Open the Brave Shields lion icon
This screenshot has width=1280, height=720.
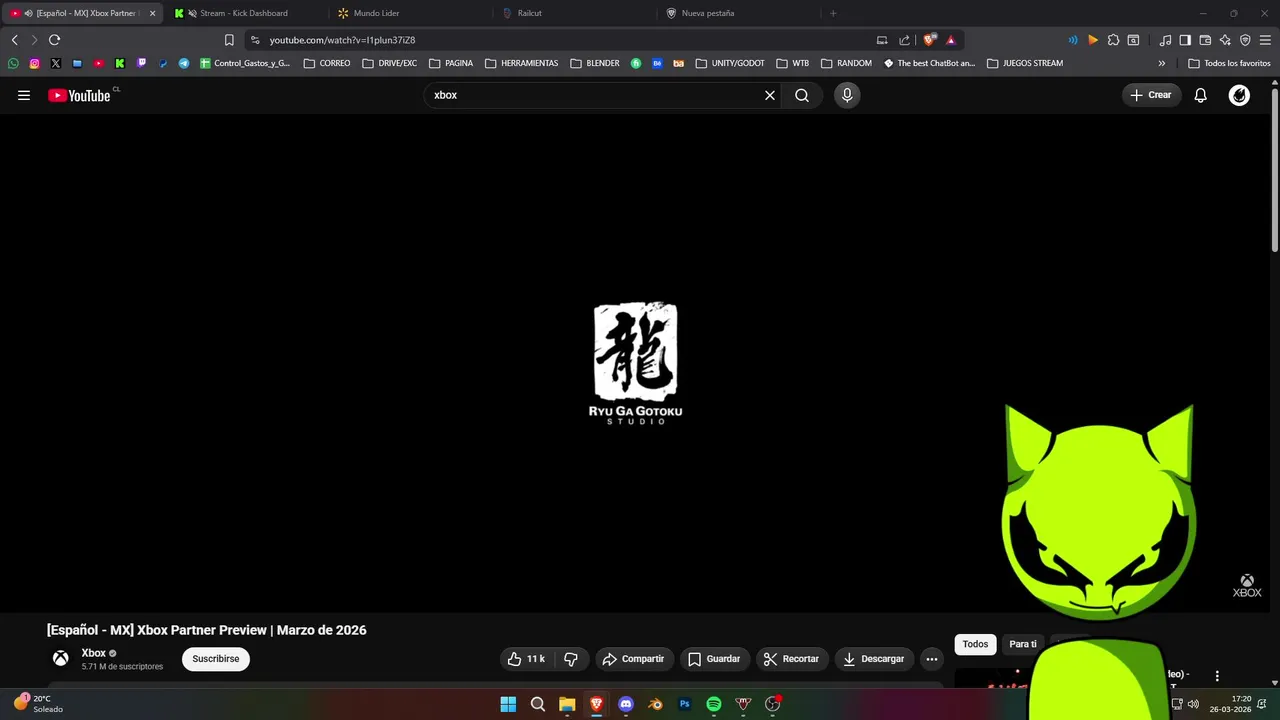point(930,40)
